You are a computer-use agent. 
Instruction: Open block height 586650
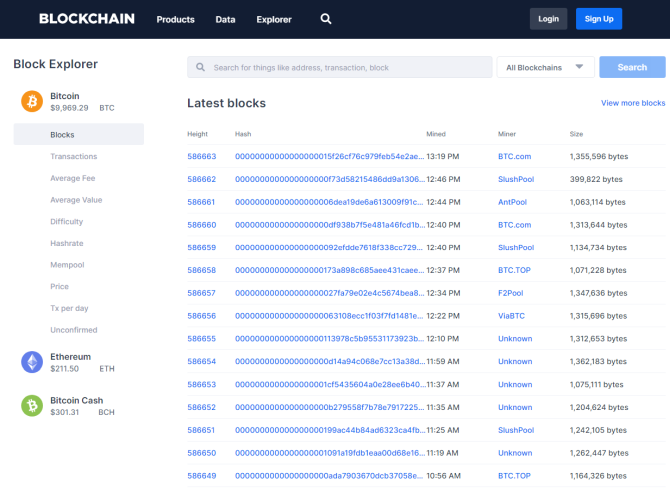click(x=202, y=453)
